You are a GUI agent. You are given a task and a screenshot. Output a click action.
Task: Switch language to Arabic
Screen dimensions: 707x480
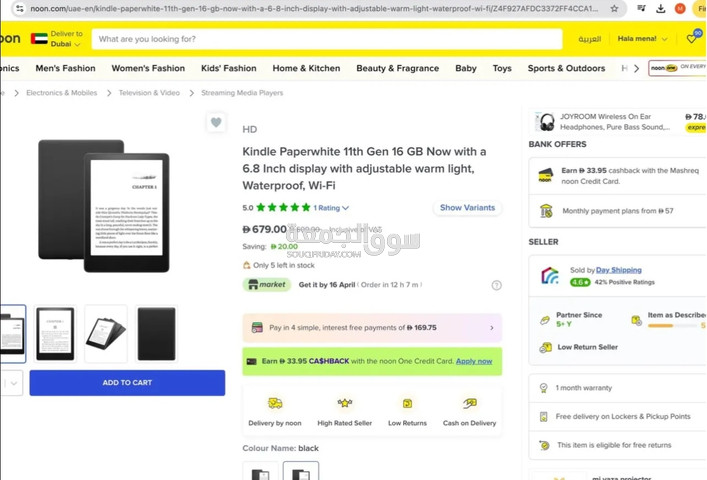(x=589, y=39)
